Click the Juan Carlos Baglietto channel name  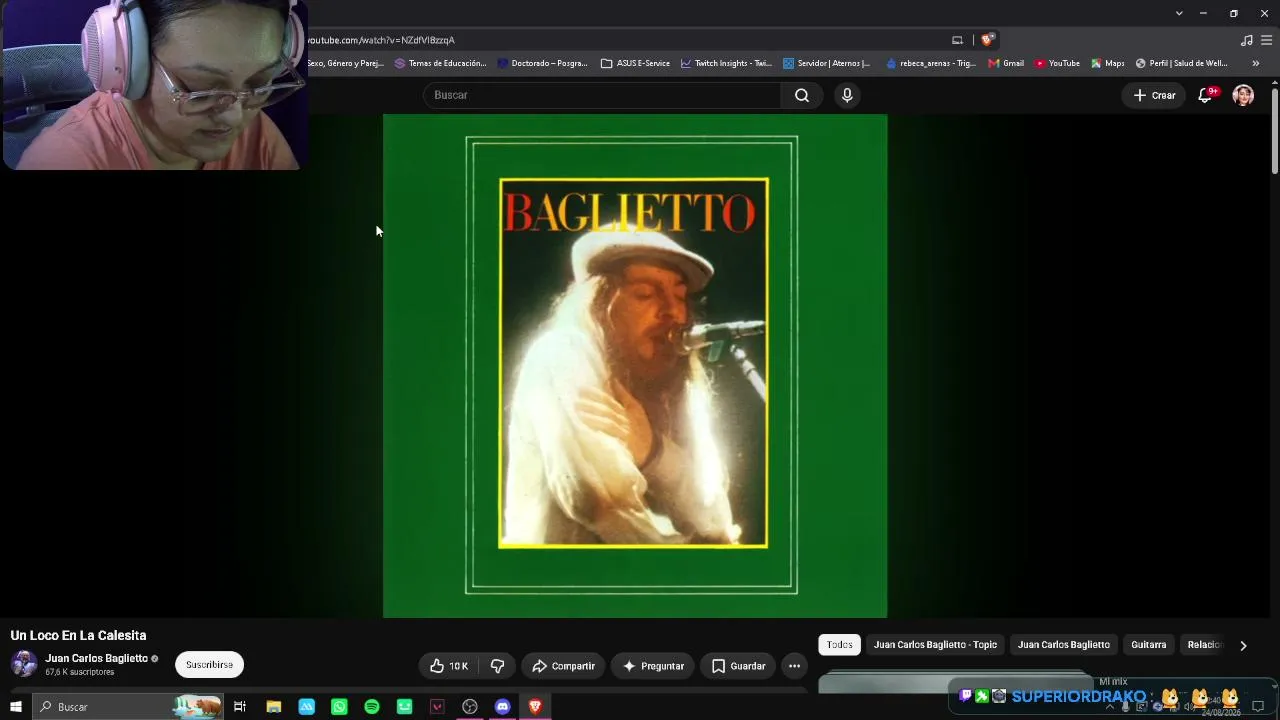point(96,659)
